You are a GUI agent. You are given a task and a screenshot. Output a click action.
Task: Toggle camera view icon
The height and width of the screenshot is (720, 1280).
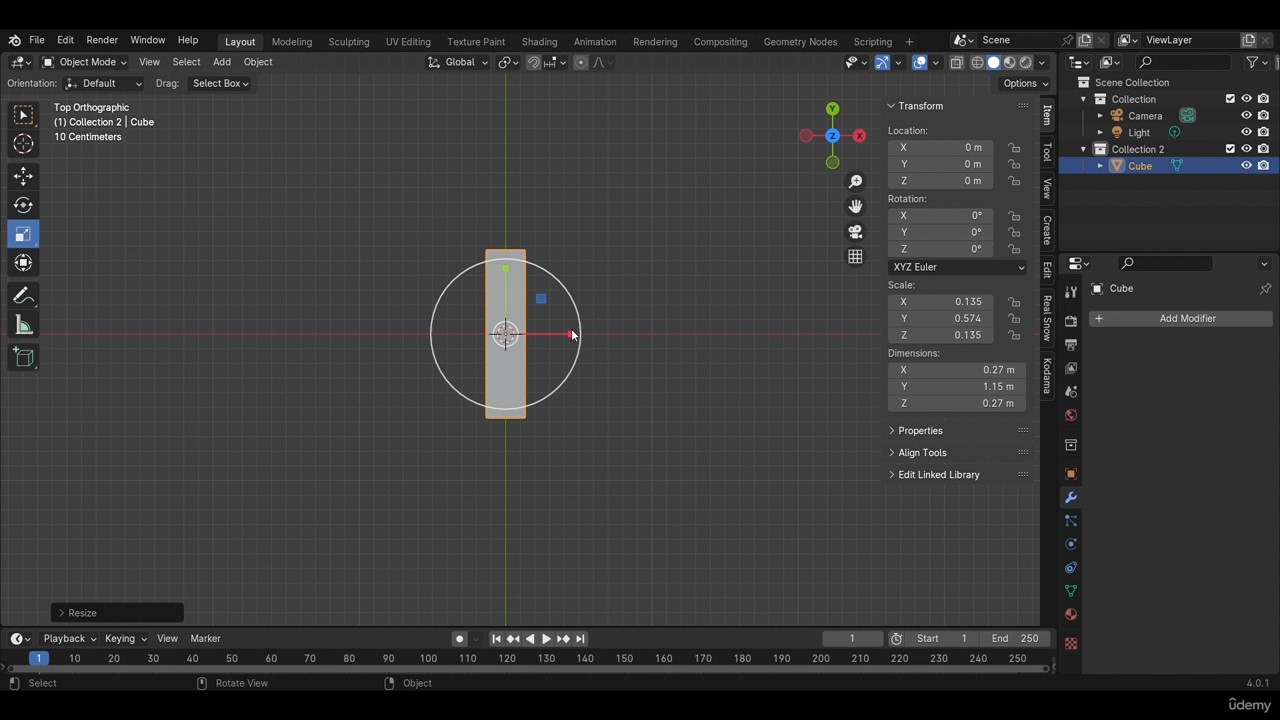[x=855, y=231]
